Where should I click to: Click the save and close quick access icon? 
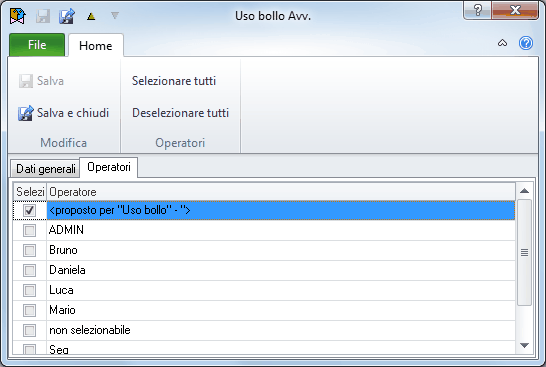(67, 16)
